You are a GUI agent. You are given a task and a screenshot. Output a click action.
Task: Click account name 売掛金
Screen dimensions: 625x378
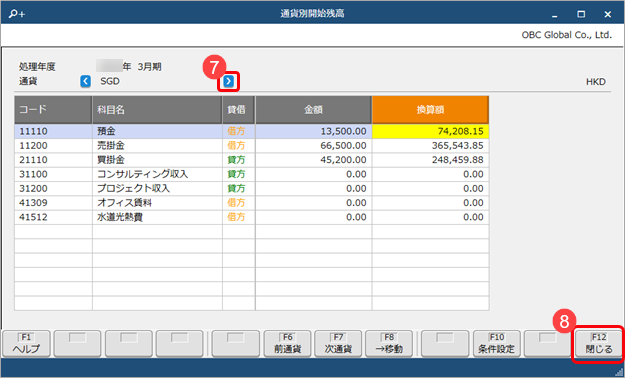click(111, 146)
